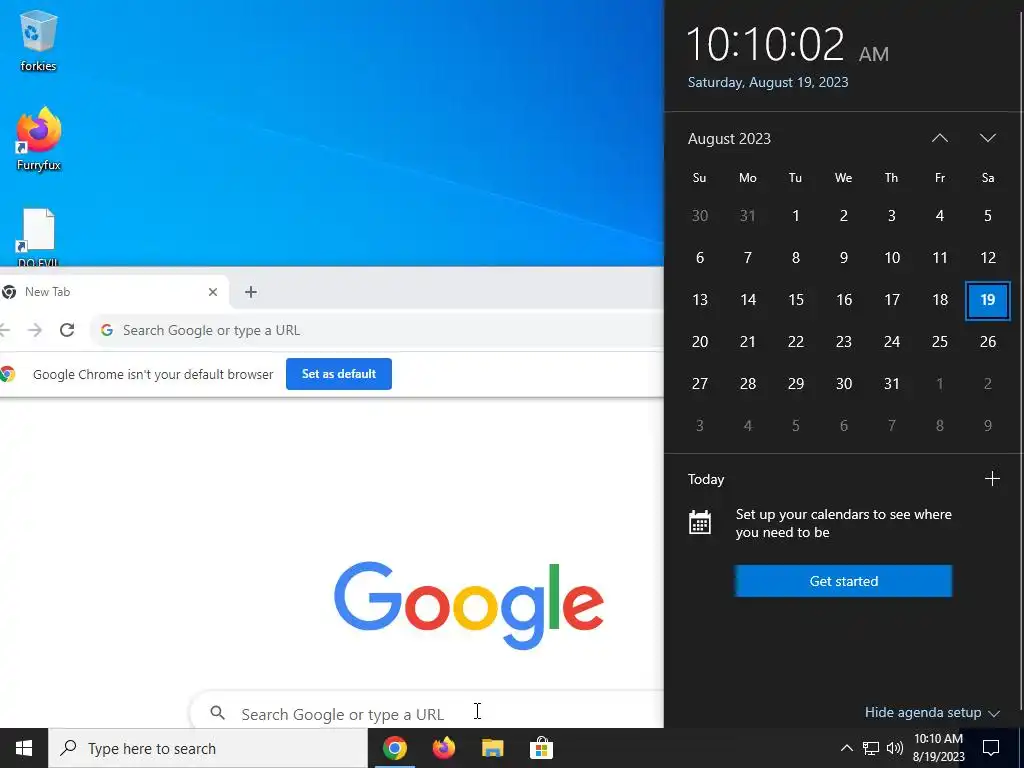Open a new Chrome tab with plus button
This screenshot has height=768, width=1024.
[251, 292]
